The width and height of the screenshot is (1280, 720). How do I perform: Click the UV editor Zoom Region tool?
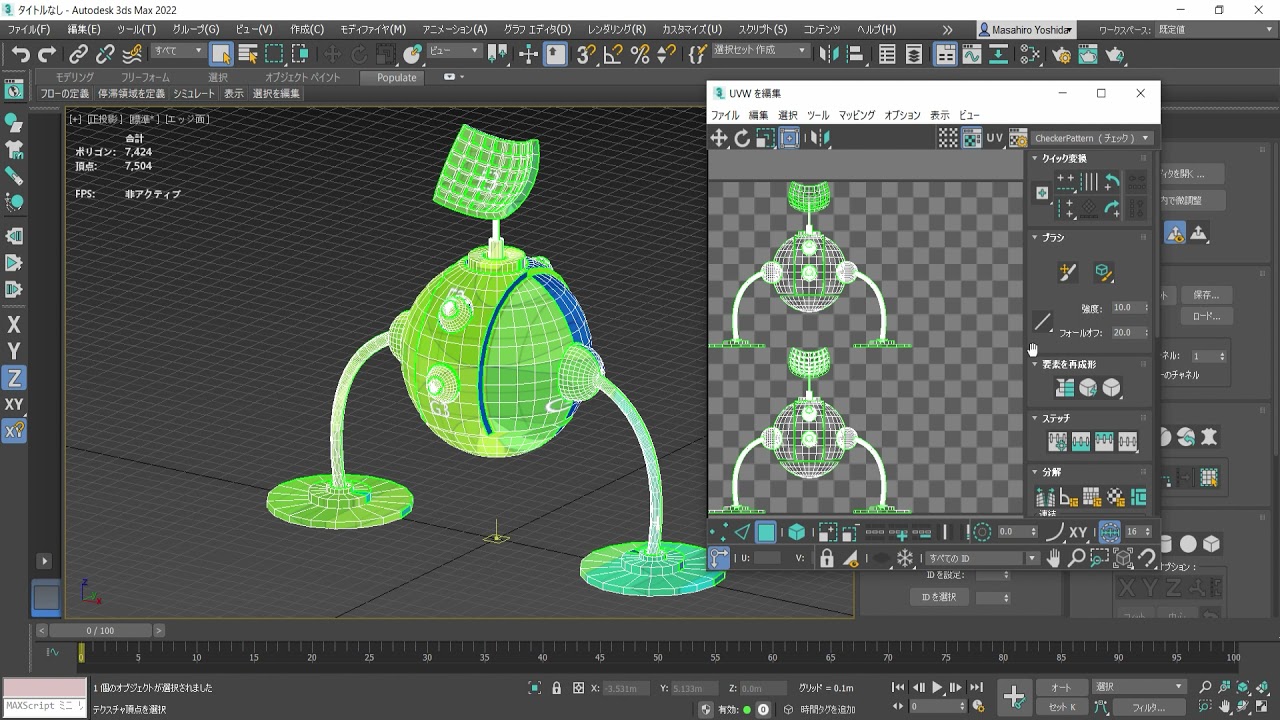tap(1099, 559)
